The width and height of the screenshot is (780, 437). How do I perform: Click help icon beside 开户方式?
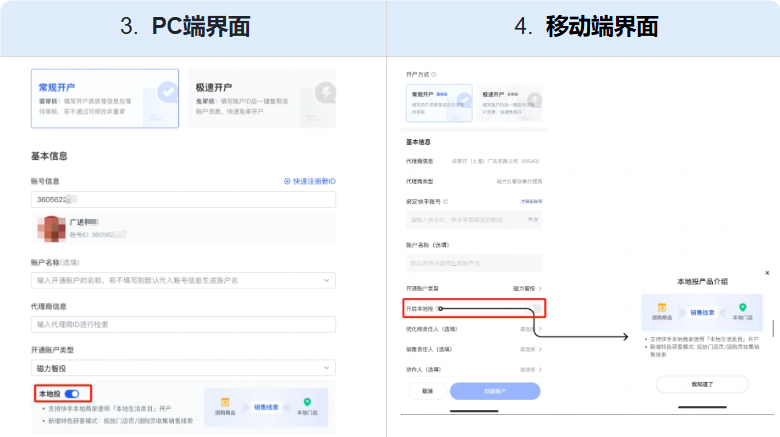click(434, 75)
